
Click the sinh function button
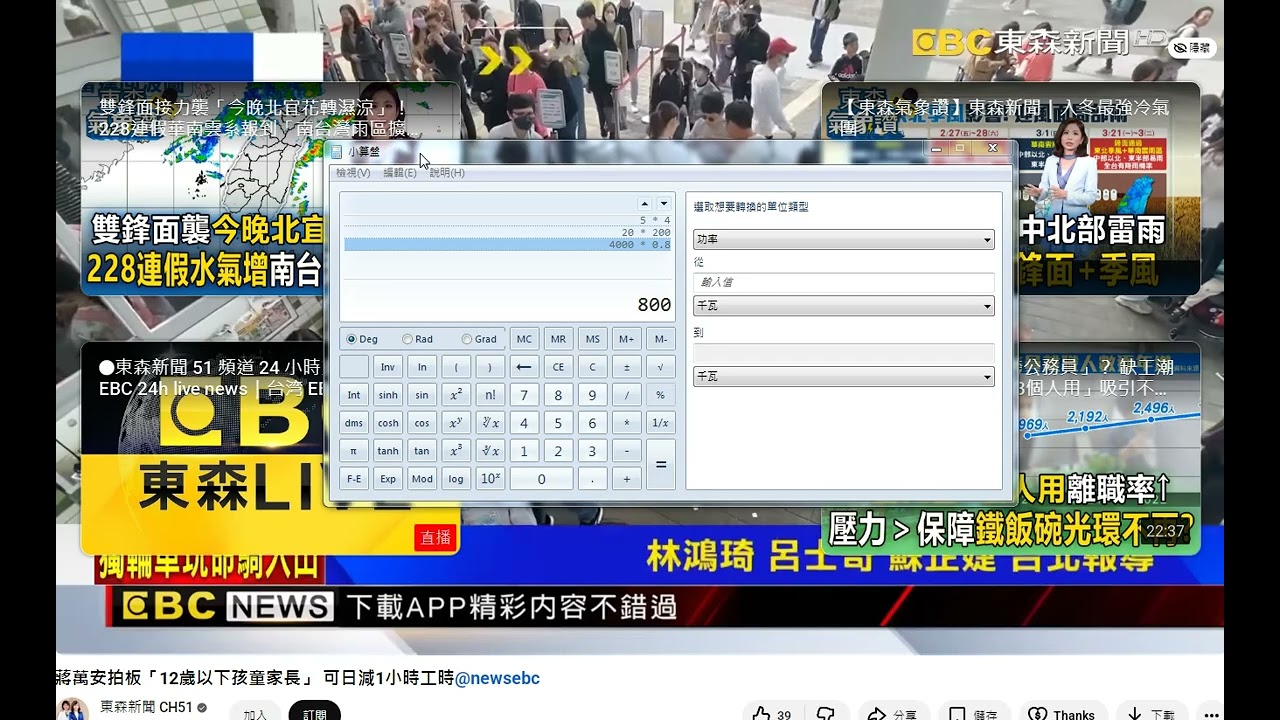pyautogui.click(x=388, y=395)
